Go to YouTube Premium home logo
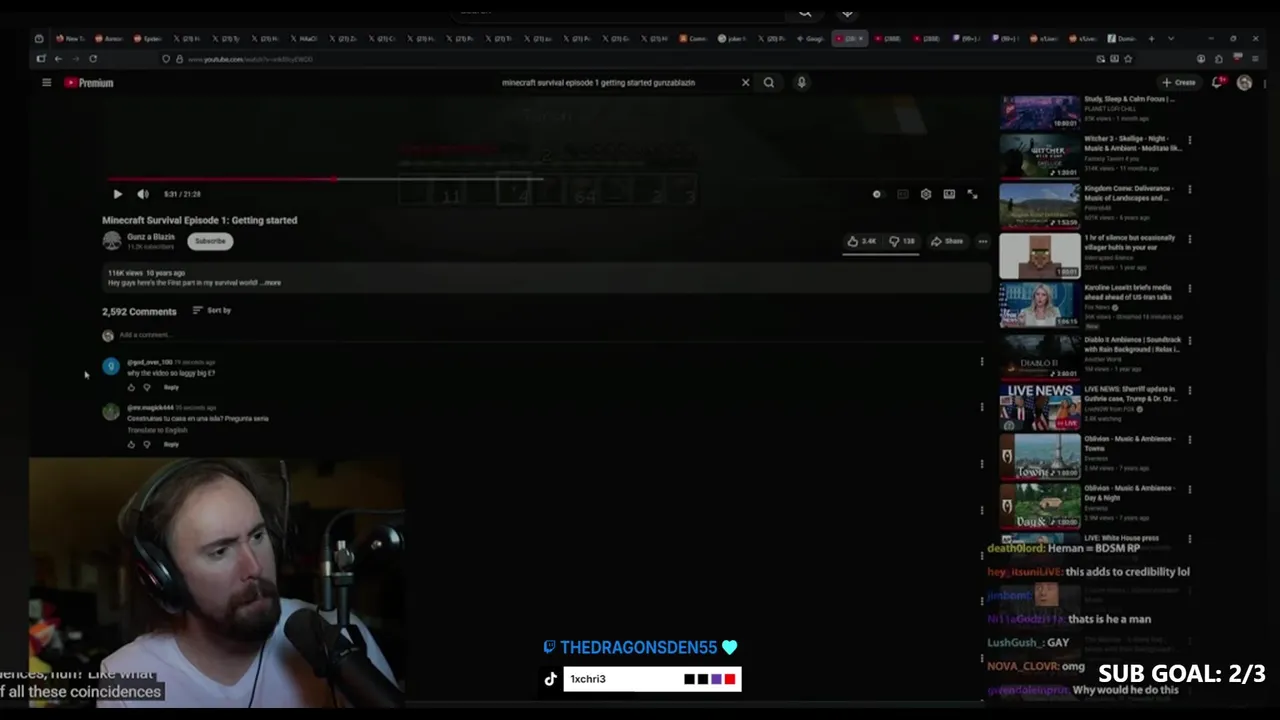The width and height of the screenshot is (1280, 720). click(89, 83)
